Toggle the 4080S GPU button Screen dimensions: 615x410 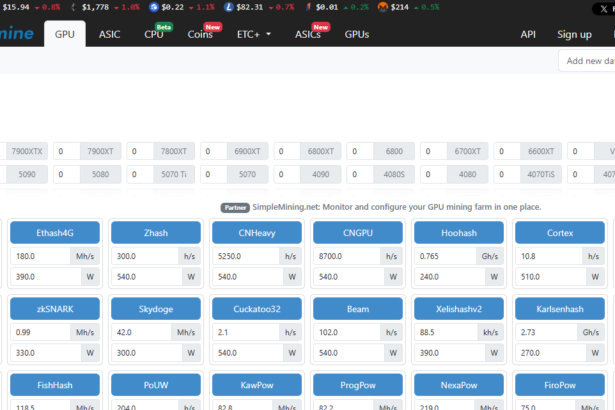click(x=394, y=174)
